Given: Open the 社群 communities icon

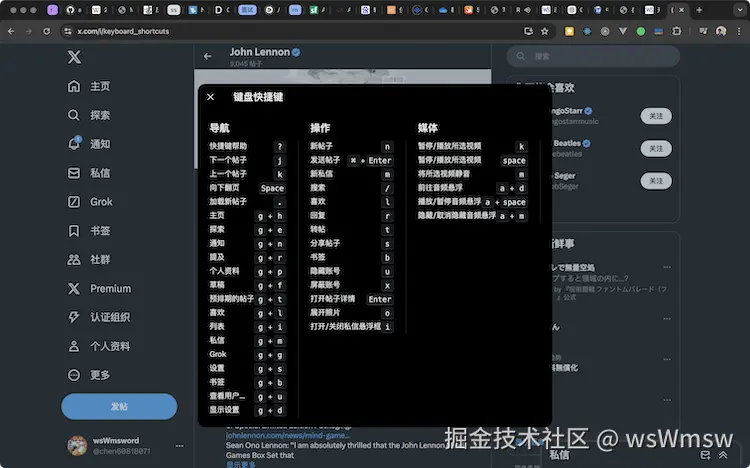Looking at the screenshot, I should click(74, 259).
